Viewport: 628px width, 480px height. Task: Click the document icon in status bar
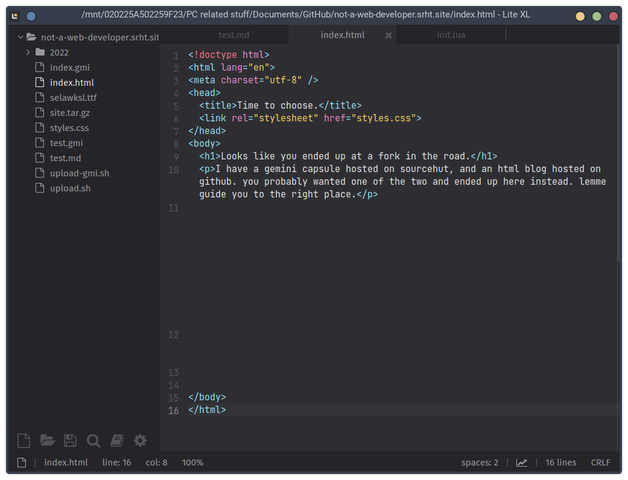pyautogui.click(x=22, y=463)
